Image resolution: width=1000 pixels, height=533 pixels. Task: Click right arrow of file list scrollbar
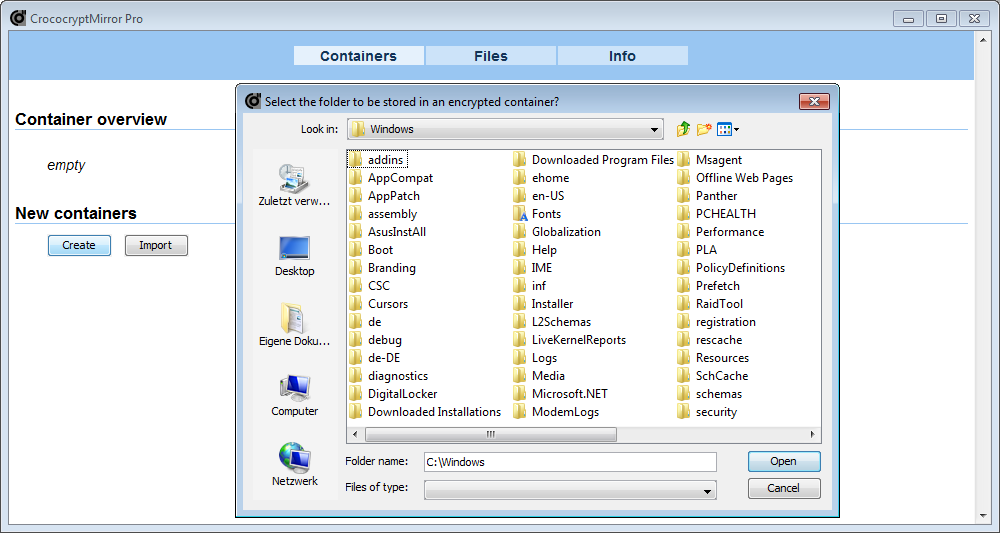point(812,434)
